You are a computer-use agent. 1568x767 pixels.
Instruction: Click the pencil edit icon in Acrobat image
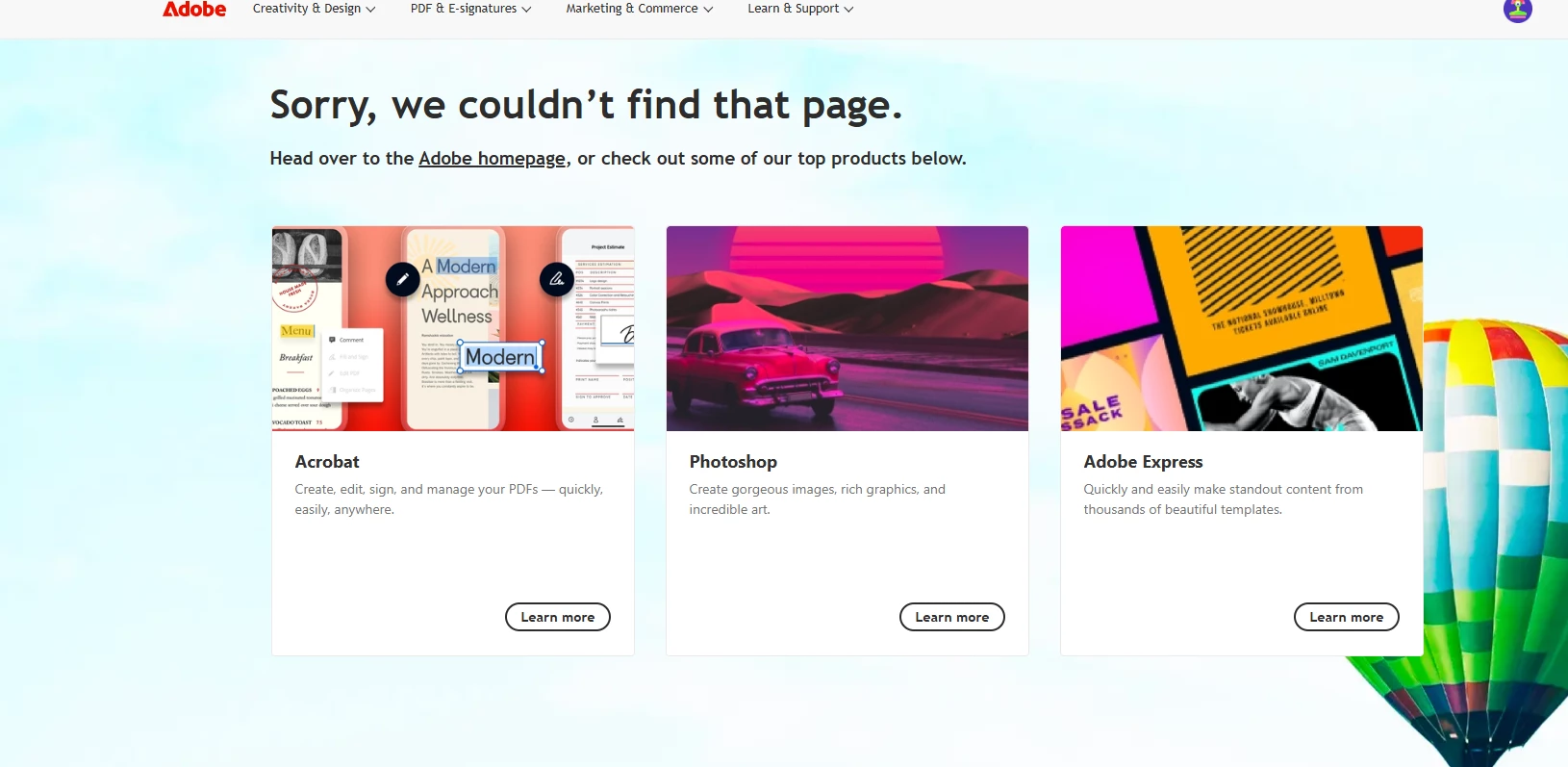coord(402,279)
